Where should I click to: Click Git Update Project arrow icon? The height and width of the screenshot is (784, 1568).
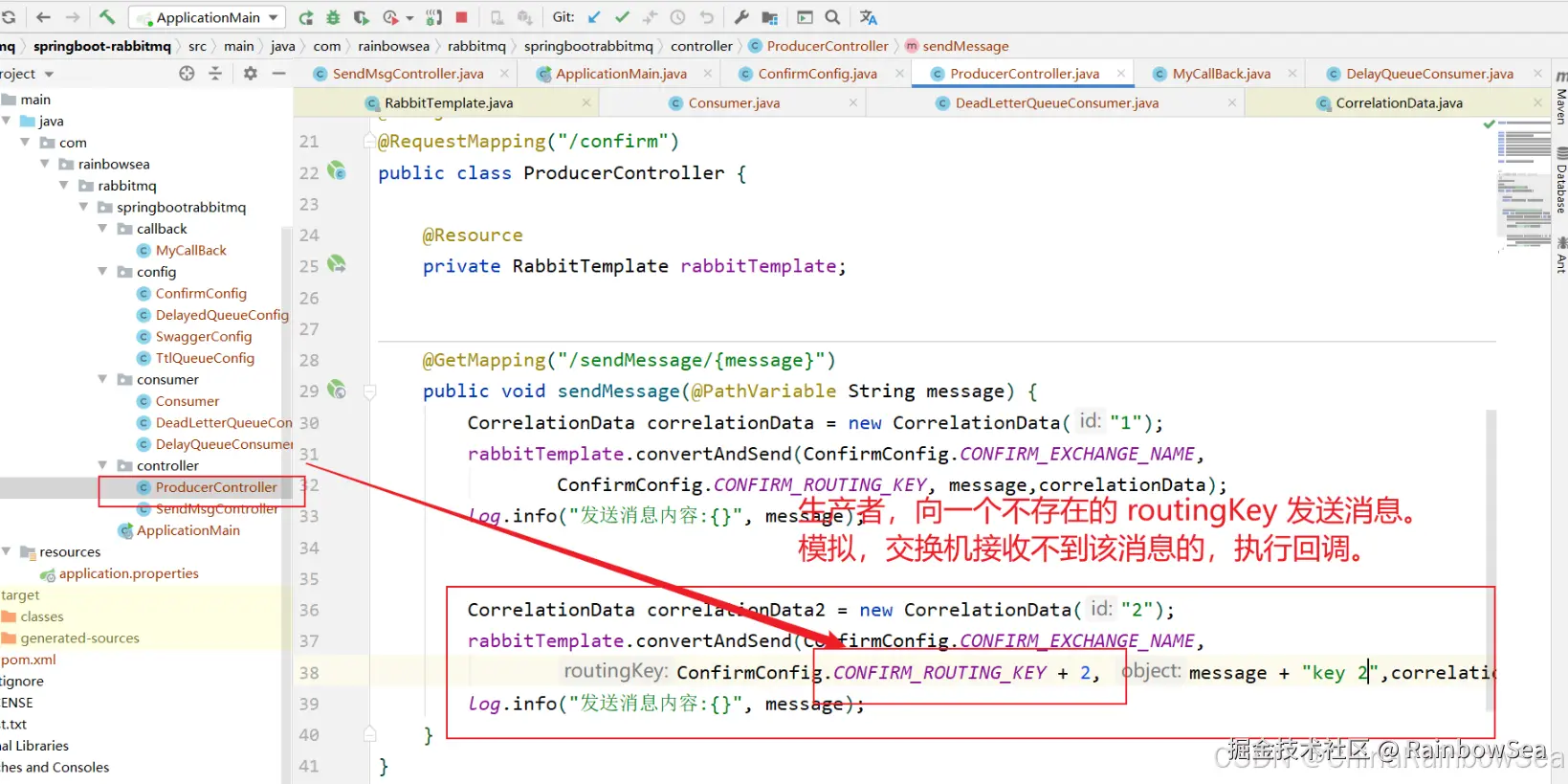594,17
